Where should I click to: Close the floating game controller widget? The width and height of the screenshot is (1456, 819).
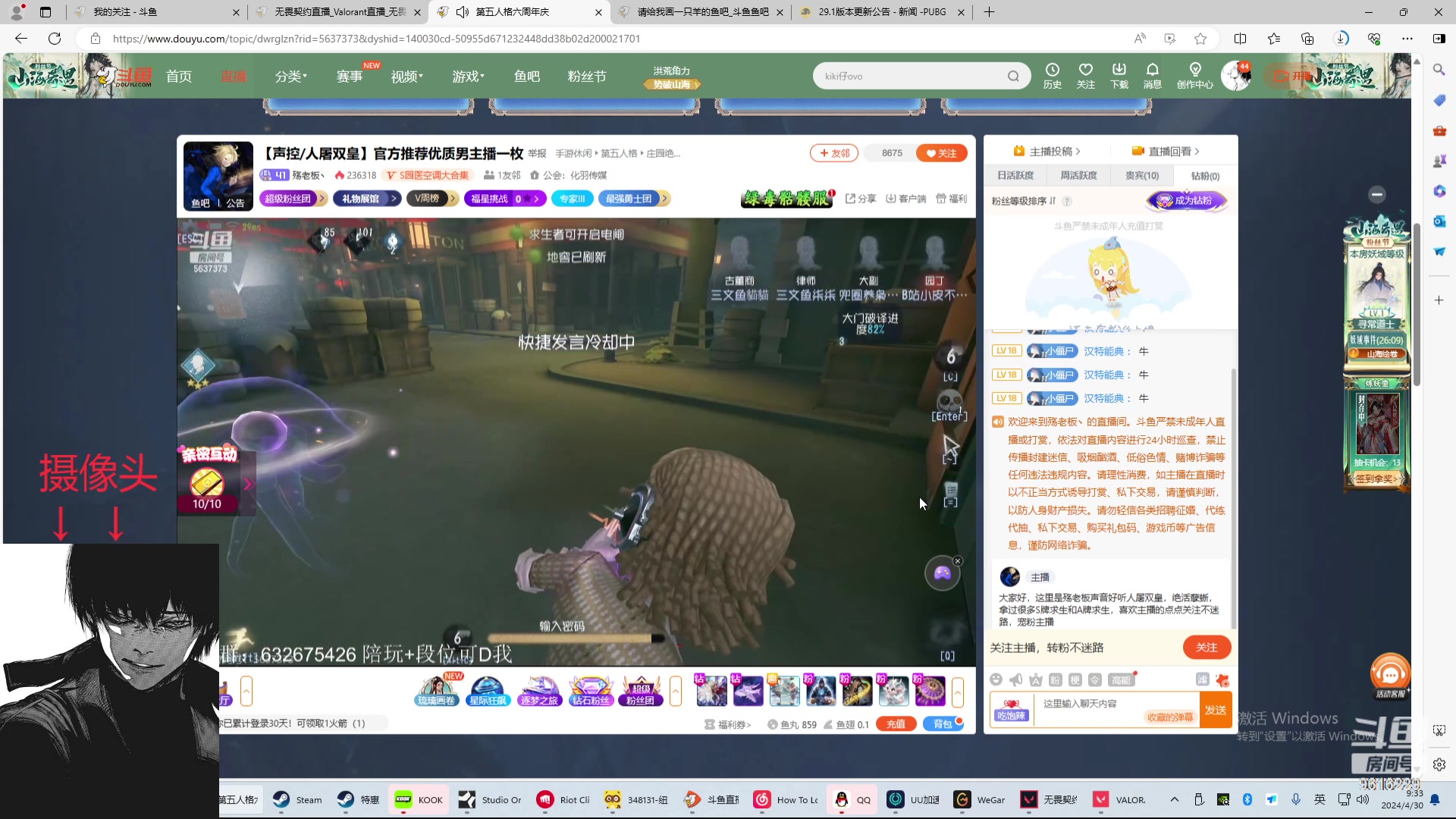point(958,561)
